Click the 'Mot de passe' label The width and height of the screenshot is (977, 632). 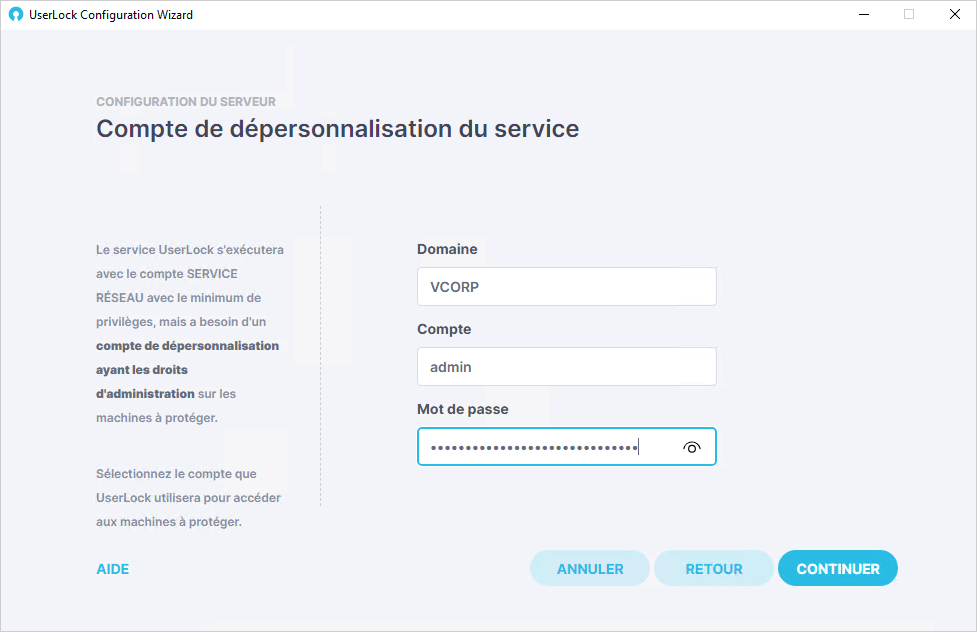click(x=463, y=409)
